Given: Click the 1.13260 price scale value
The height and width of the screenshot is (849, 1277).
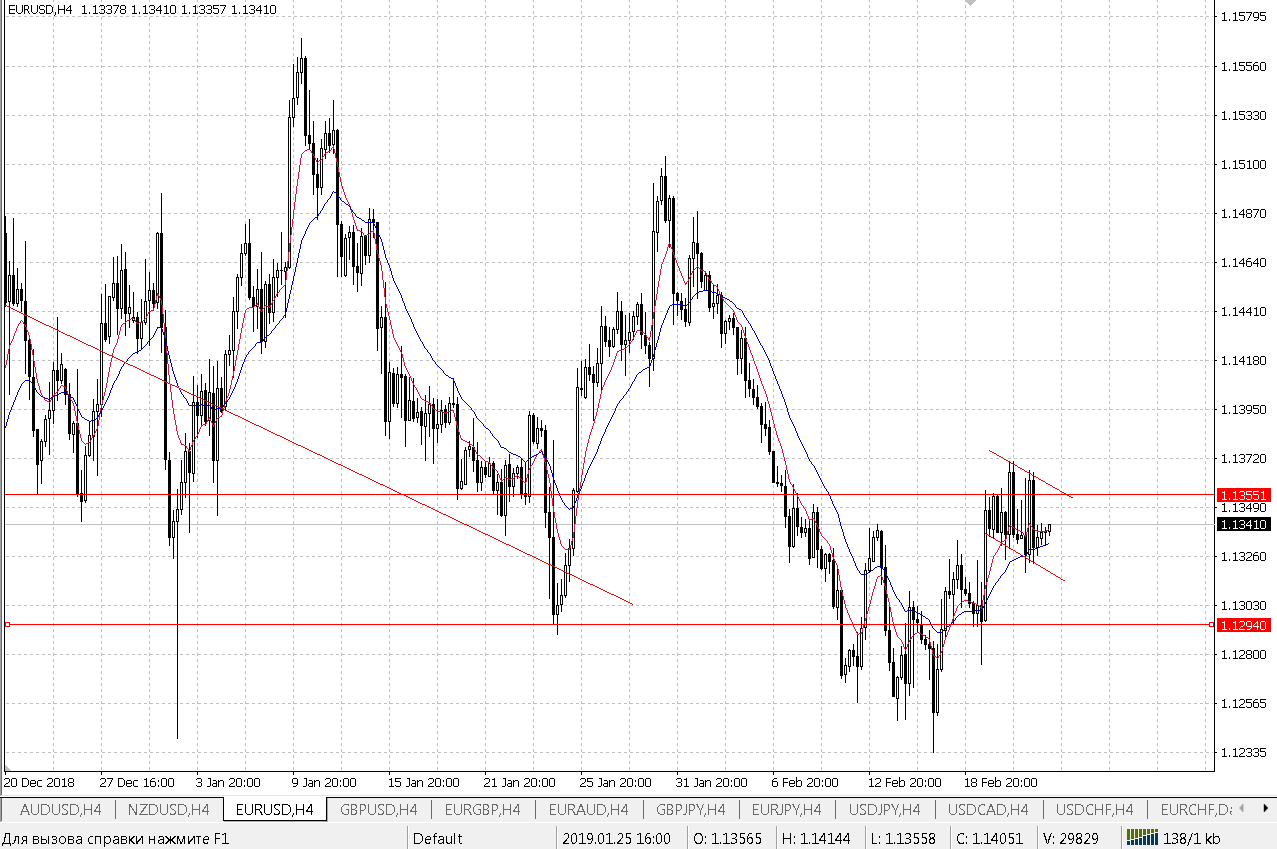Looking at the screenshot, I should click(x=1245, y=556).
